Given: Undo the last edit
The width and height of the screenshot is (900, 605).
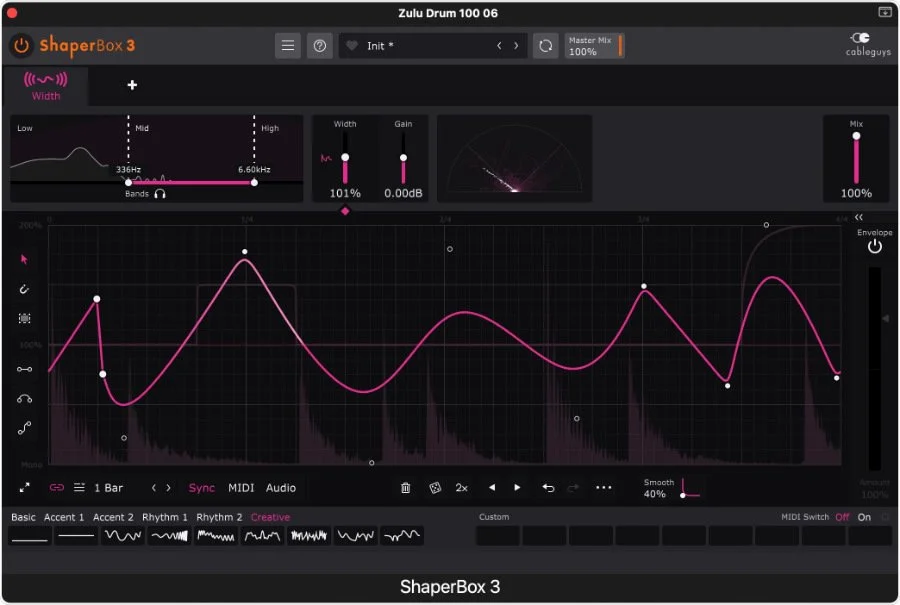Looking at the screenshot, I should [548, 488].
